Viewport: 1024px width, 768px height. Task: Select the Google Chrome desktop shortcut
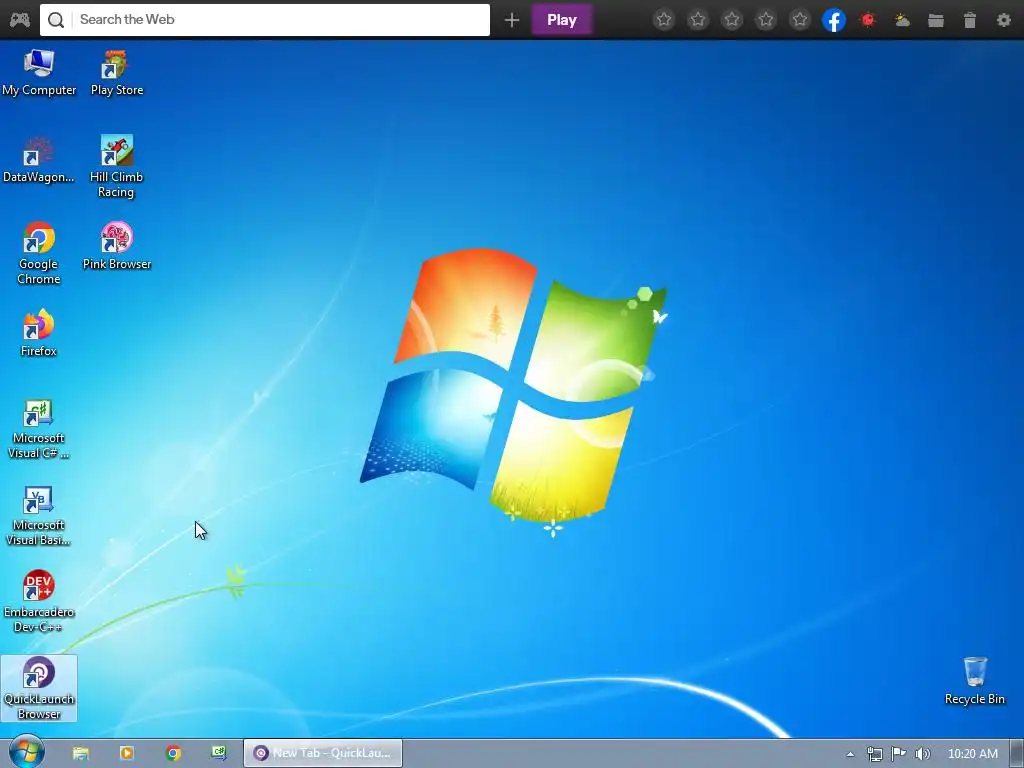[x=39, y=253]
